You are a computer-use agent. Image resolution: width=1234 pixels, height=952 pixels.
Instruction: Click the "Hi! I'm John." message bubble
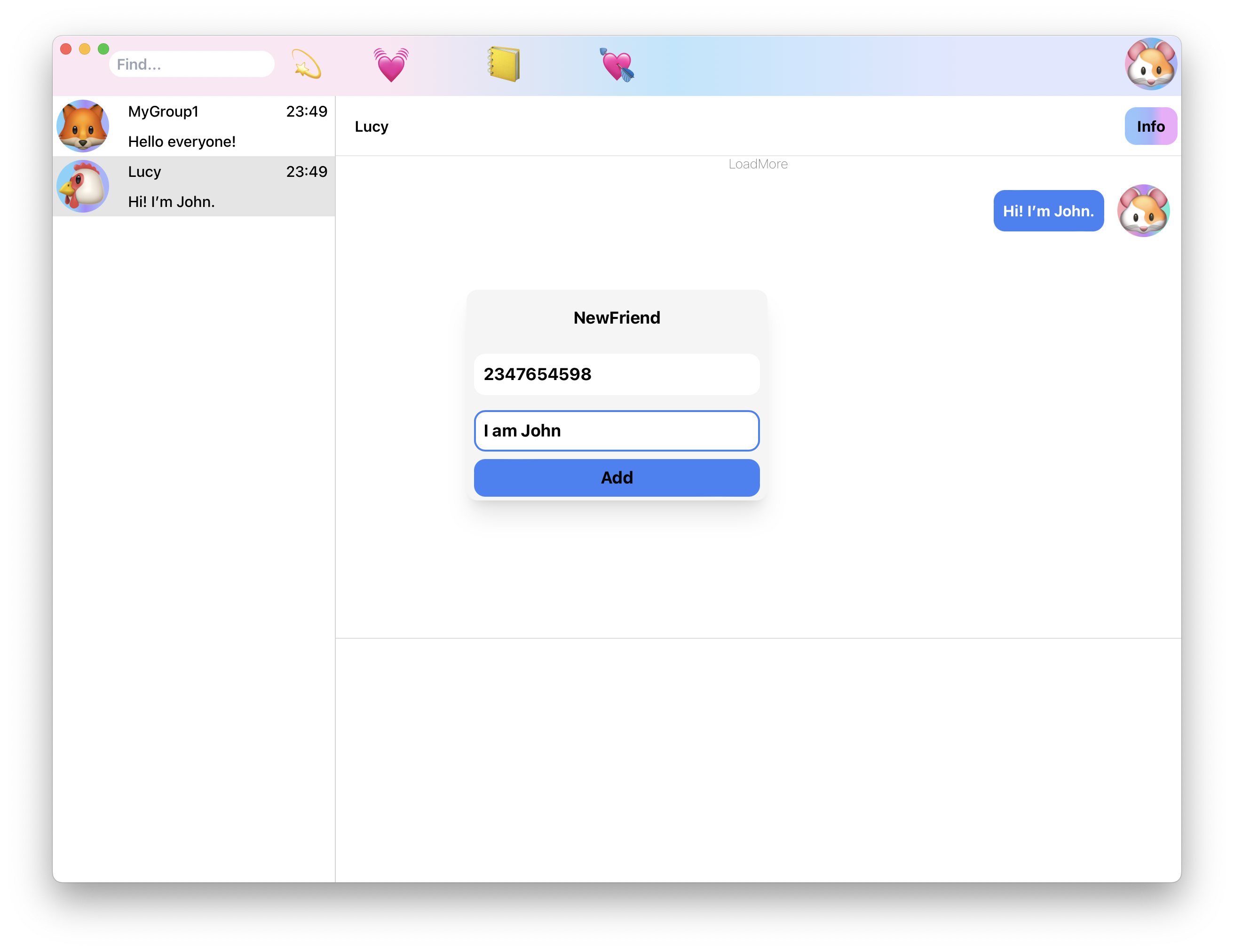(1048, 211)
